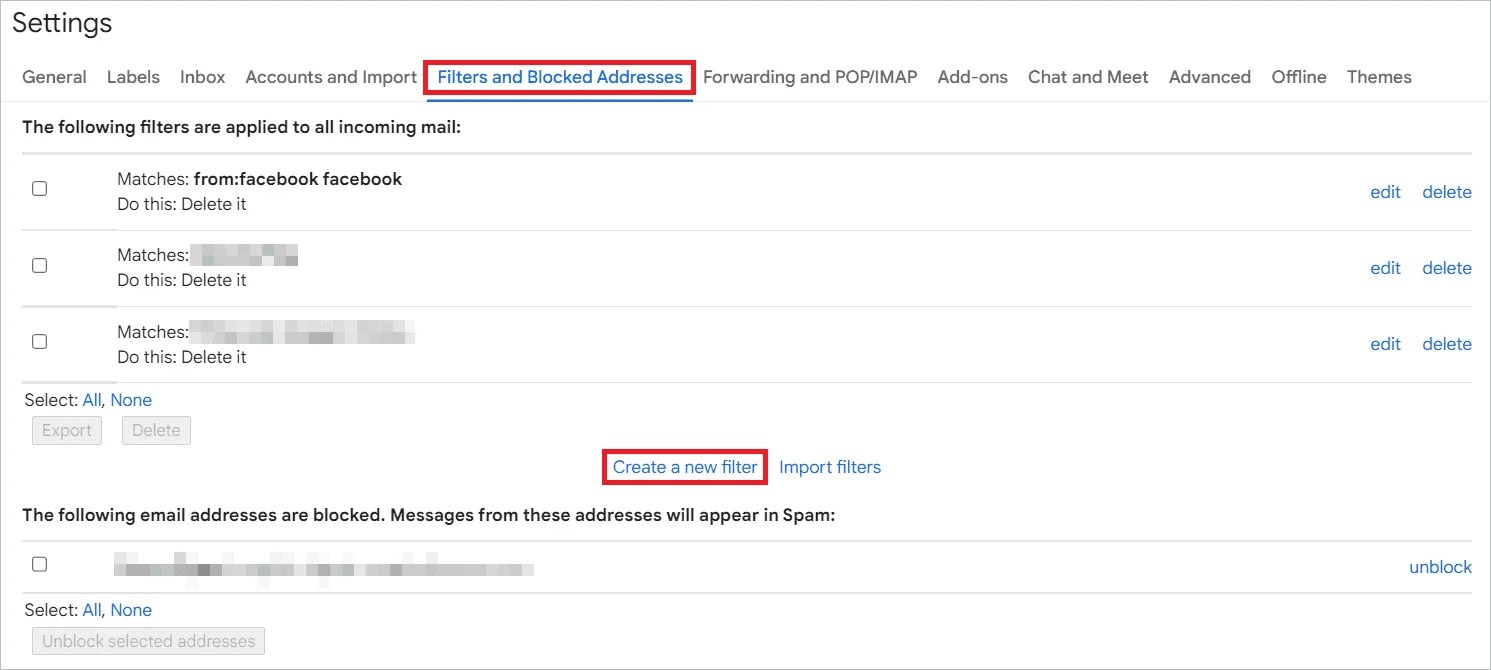Edit the from:facebook filter
Viewport: 1491px width, 670px height.
pyautogui.click(x=1385, y=191)
